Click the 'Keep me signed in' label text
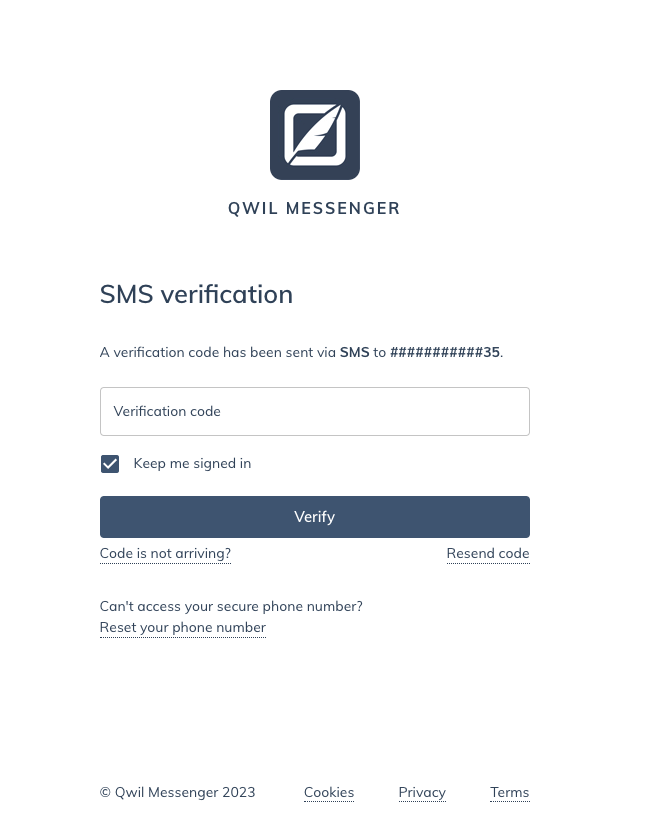Screen dimensions: 649x834 click(192, 463)
